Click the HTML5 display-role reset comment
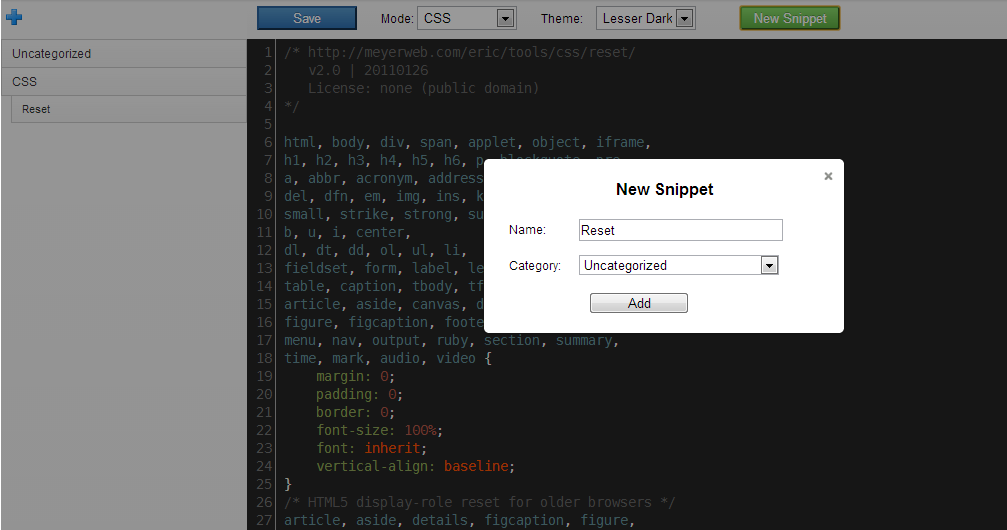 point(480,502)
